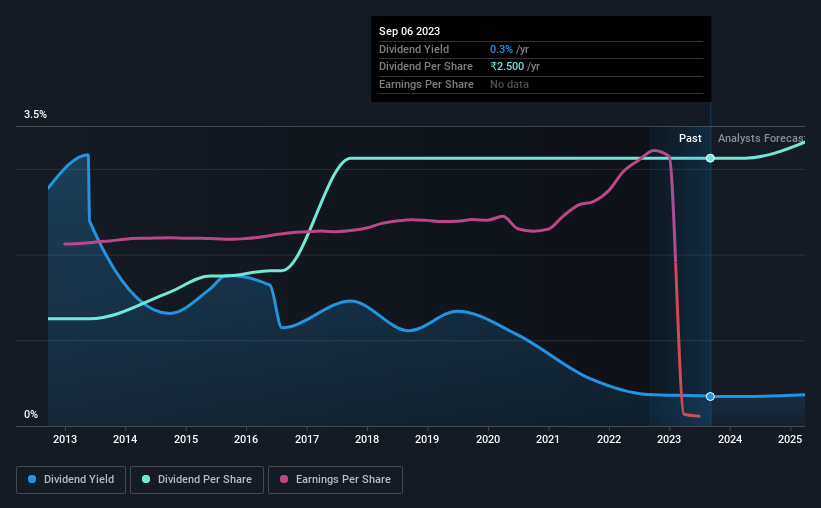The image size is (821, 508).
Task: Click the 2013 x-axis year label
Action: (x=65, y=439)
